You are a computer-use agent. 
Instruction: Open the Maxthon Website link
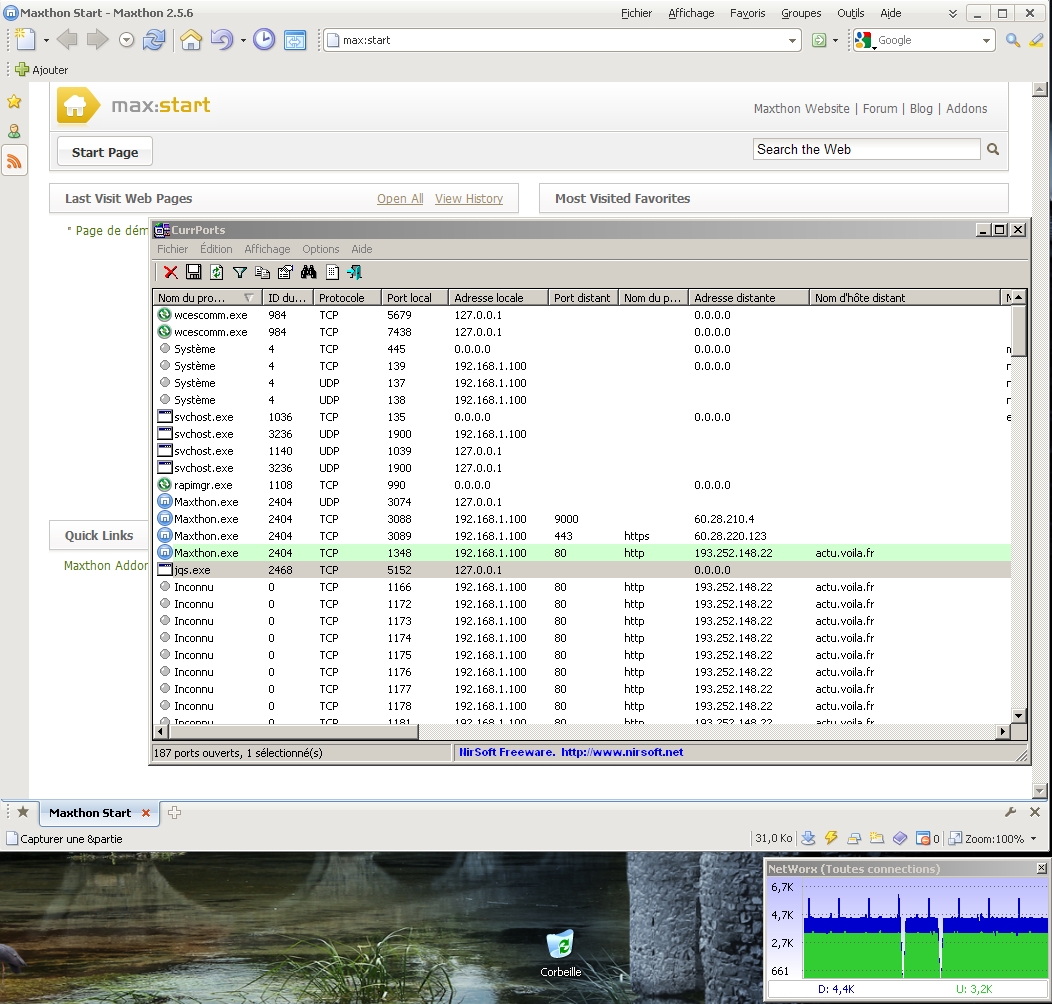click(x=801, y=109)
